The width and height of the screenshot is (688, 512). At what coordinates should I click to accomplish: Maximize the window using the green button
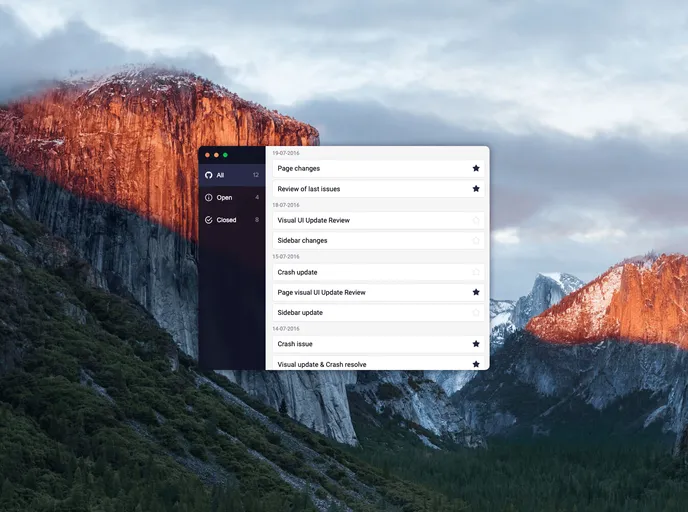tap(225, 155)
